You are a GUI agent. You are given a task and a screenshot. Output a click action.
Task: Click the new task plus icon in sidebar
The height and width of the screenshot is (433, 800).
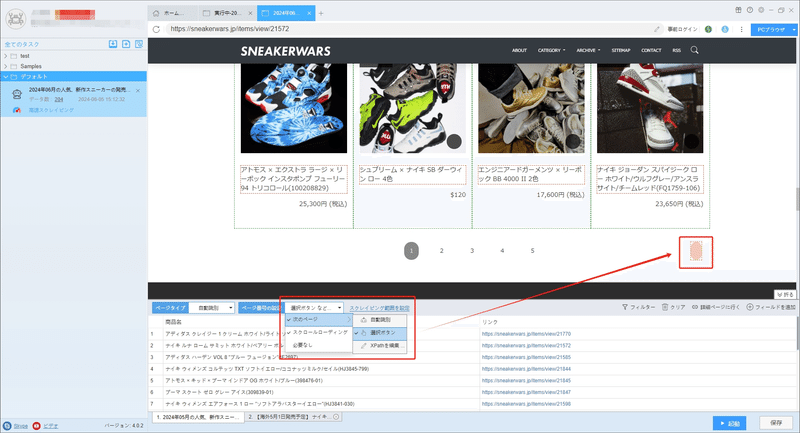[126, 44]
